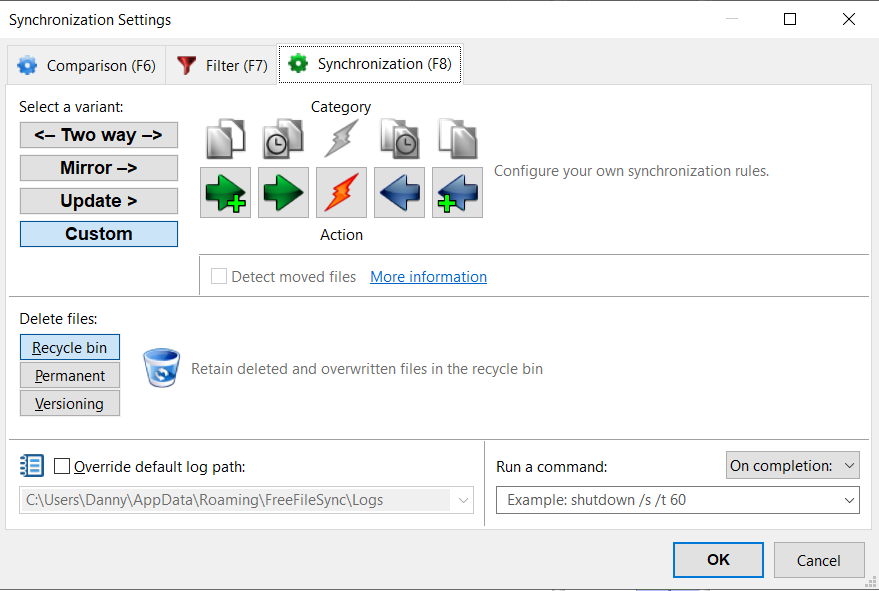Confirm settings with OK button
The image size is (879, 591).
[718, 560]
